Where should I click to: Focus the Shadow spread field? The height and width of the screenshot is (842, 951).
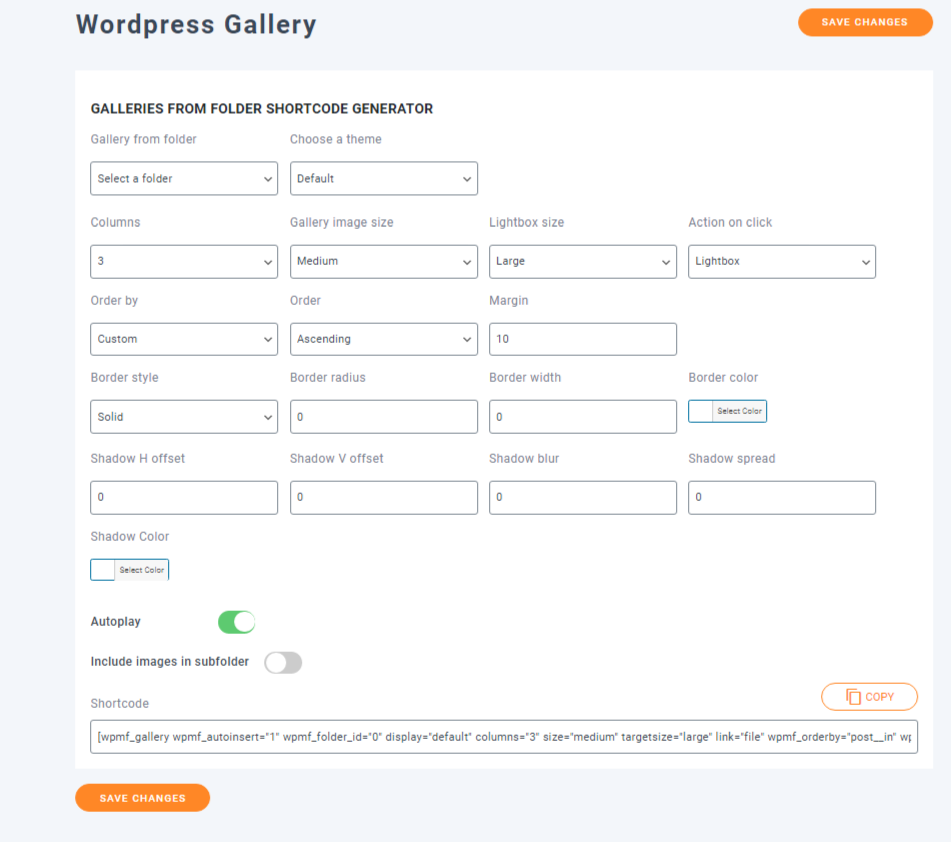(782, 497)
